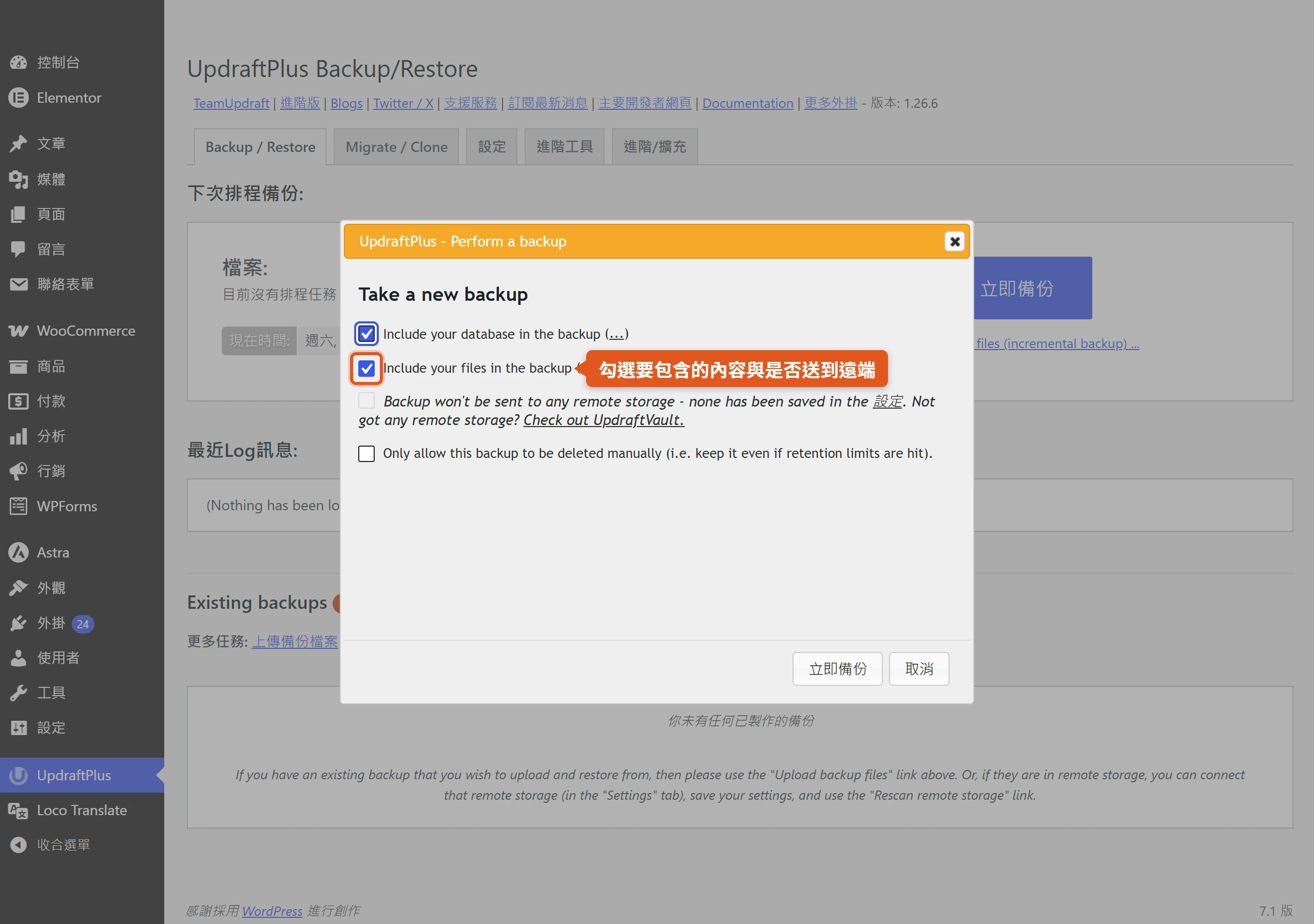
Task: Select the 進階/擴充 tab
Action: click(655, 147)
